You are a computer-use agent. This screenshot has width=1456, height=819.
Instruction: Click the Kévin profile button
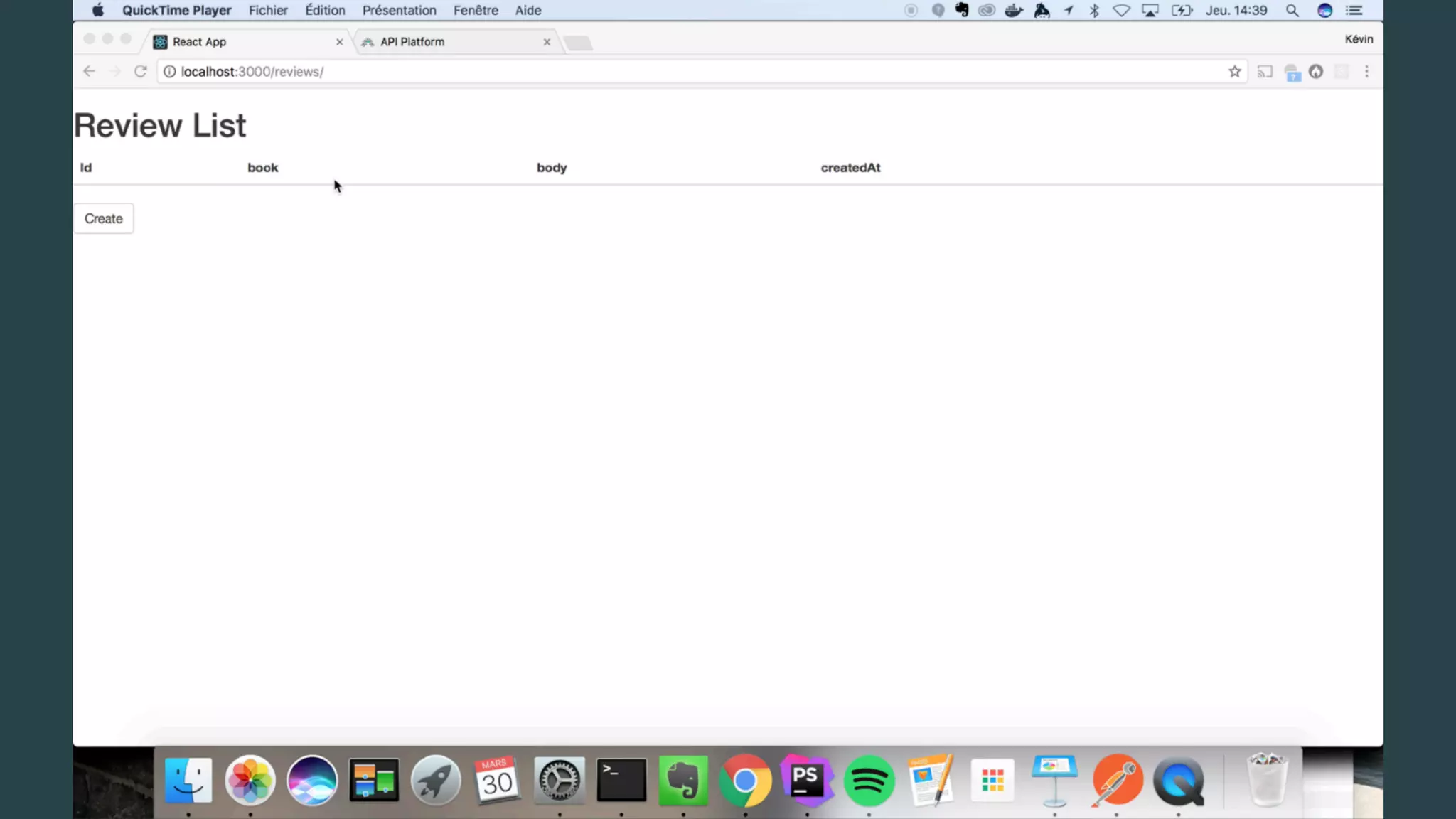[x=1359, y=39]
